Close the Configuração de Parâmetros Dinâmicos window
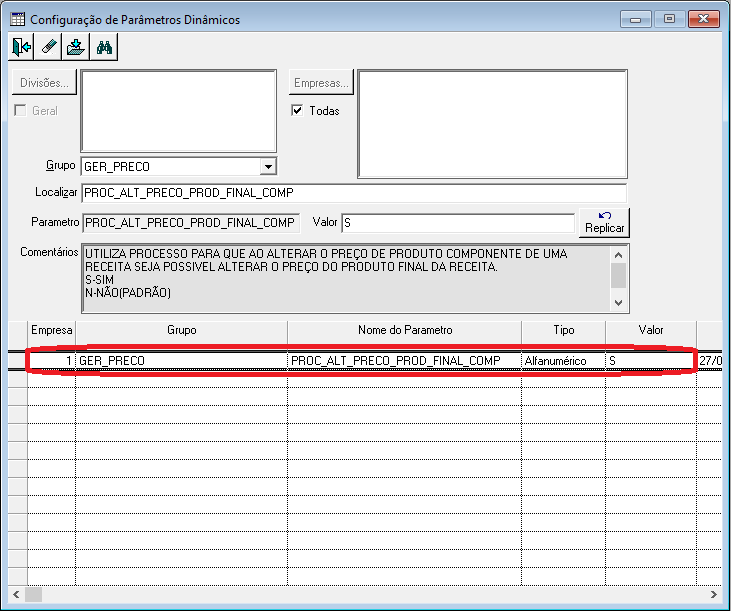 [704, 19]
